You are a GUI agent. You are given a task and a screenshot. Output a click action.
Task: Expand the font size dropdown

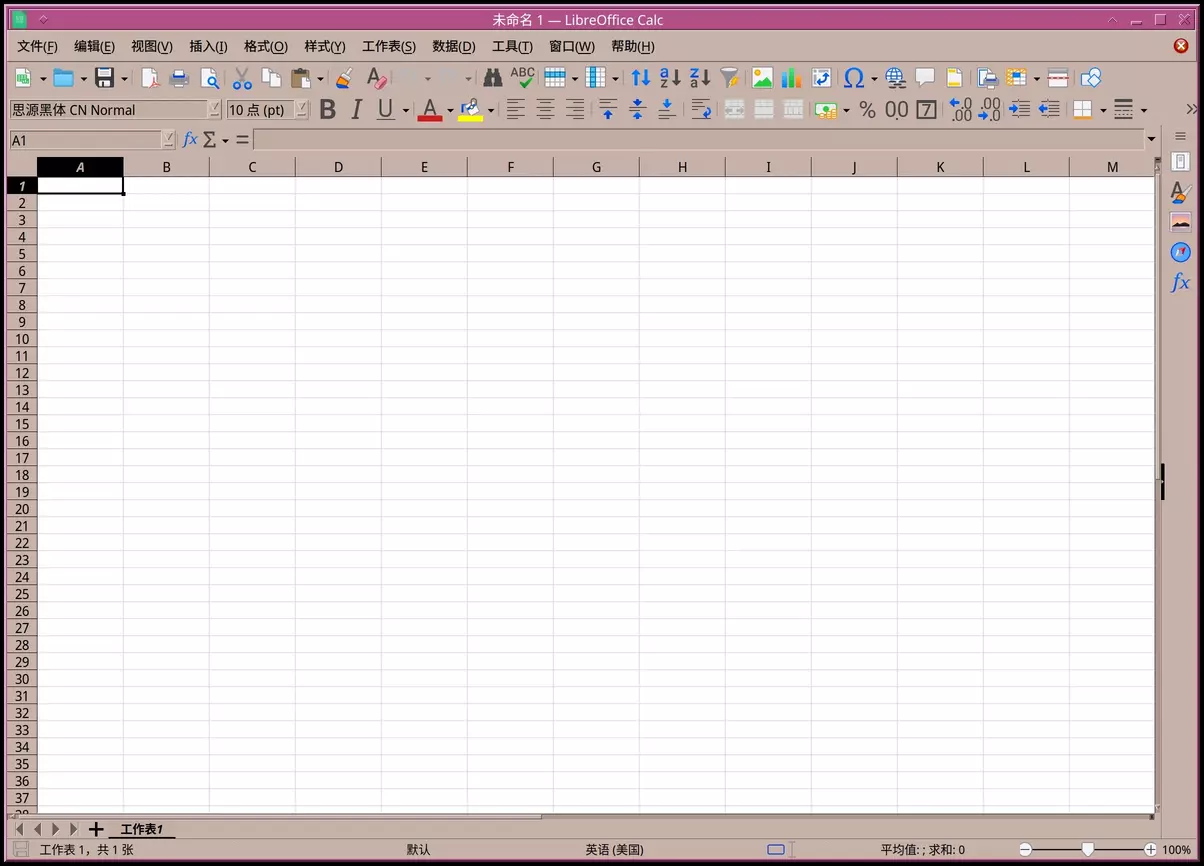pos(301,110)
